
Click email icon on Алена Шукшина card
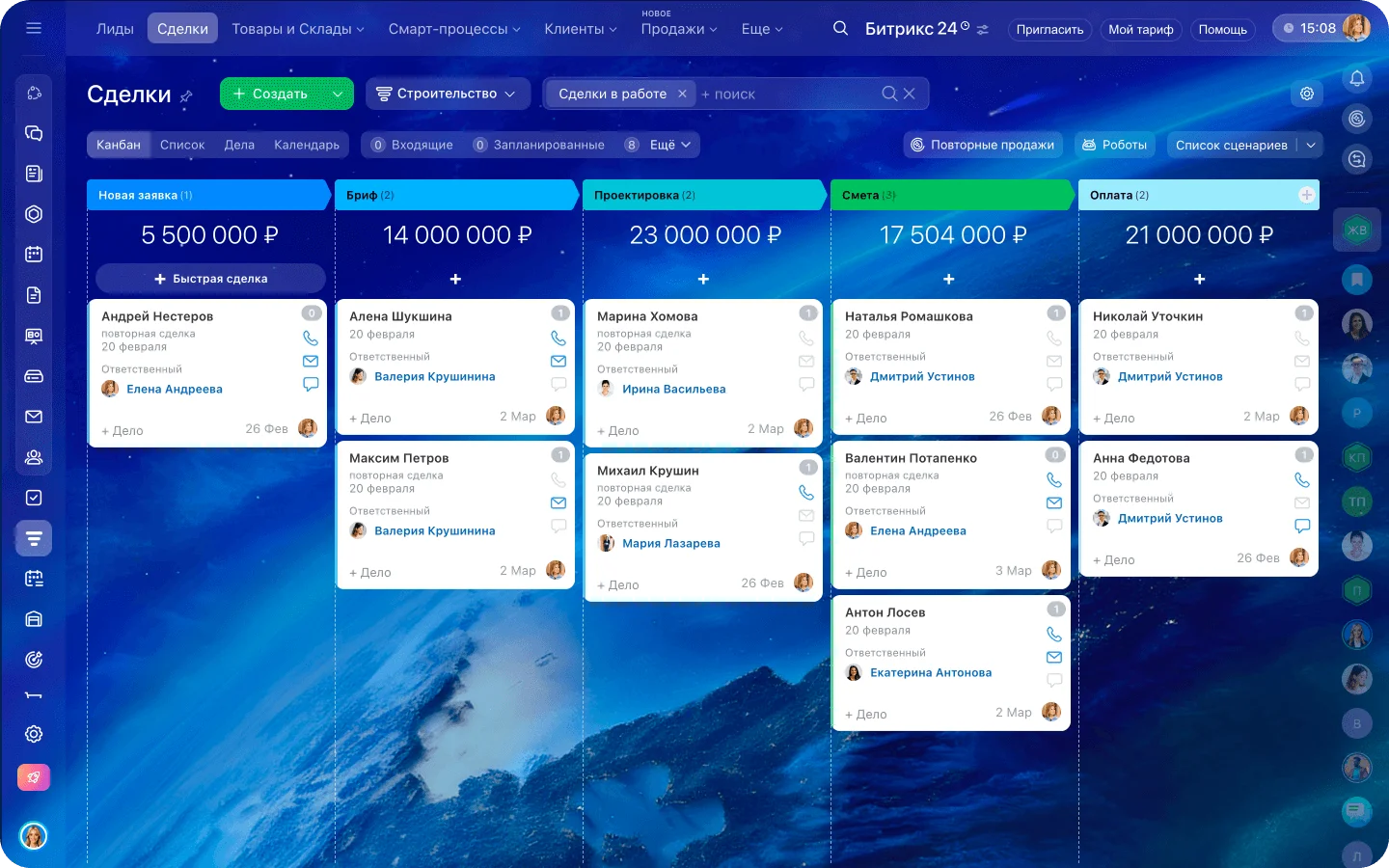tap(558, 361)
